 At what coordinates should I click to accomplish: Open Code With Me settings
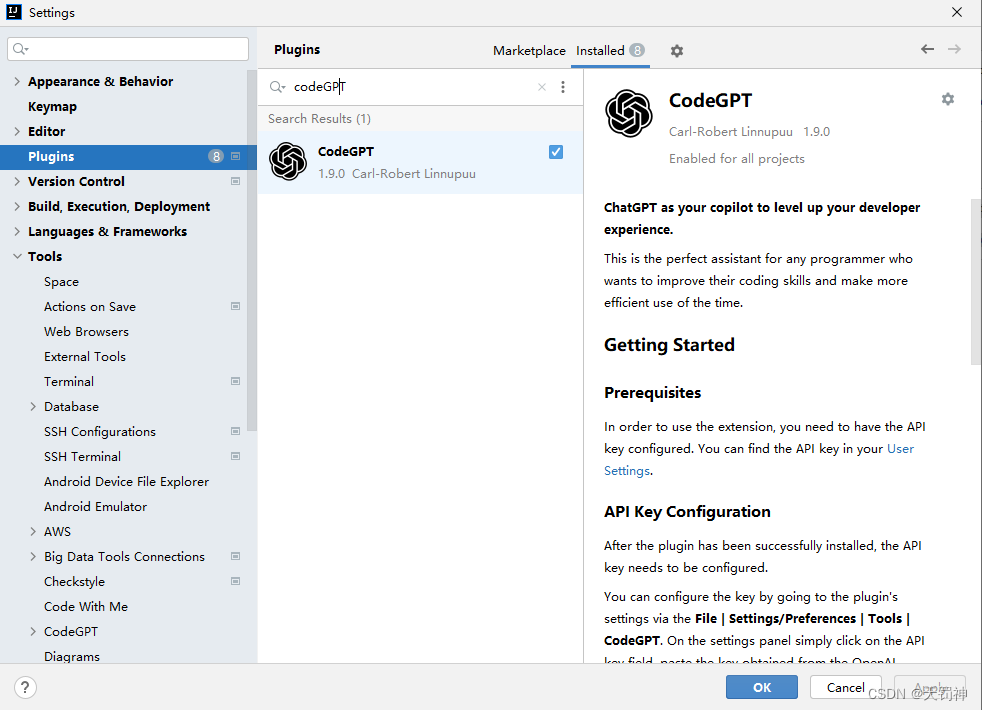86,607
